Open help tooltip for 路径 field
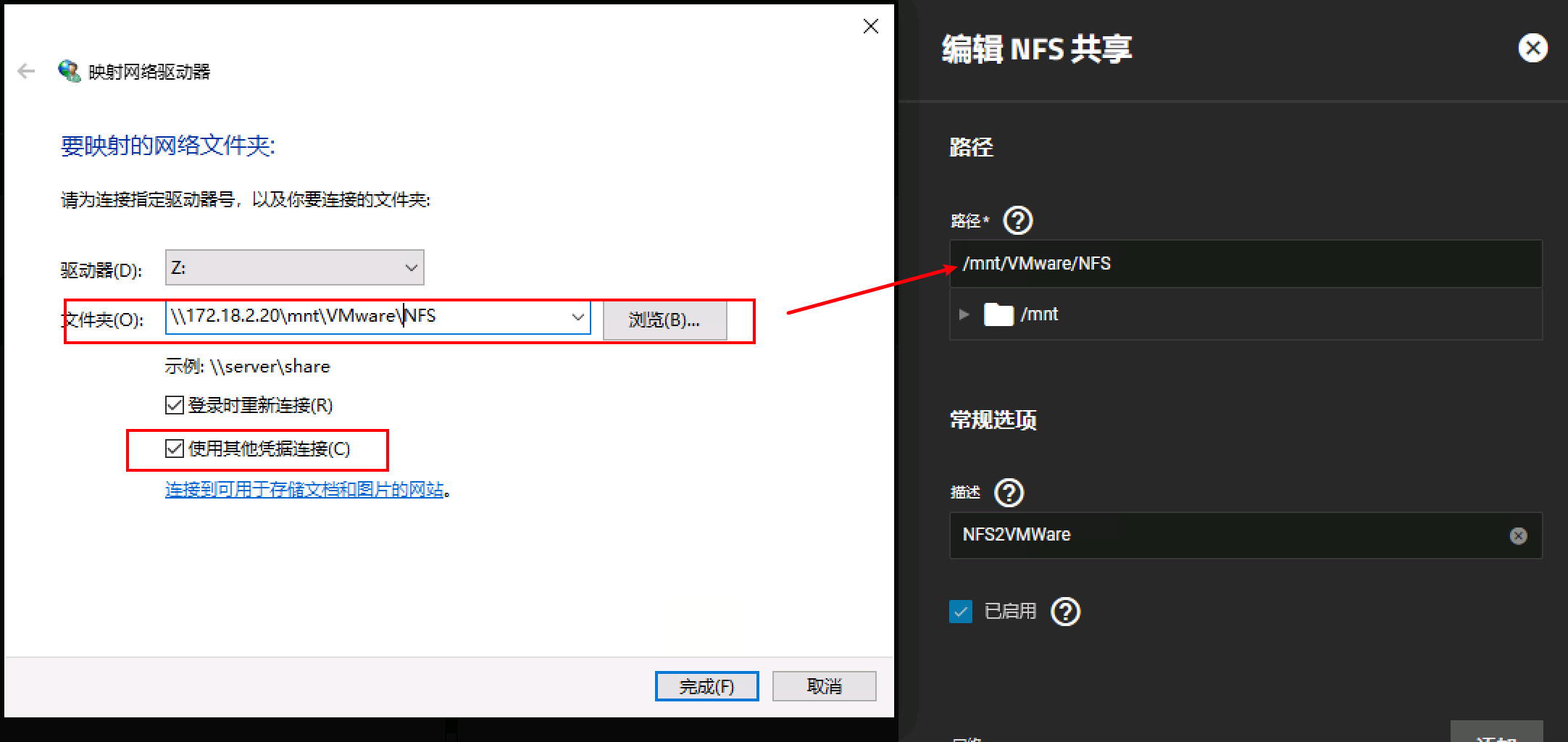The width and height of the screenshot is (1568, 742). point(1017,220)
